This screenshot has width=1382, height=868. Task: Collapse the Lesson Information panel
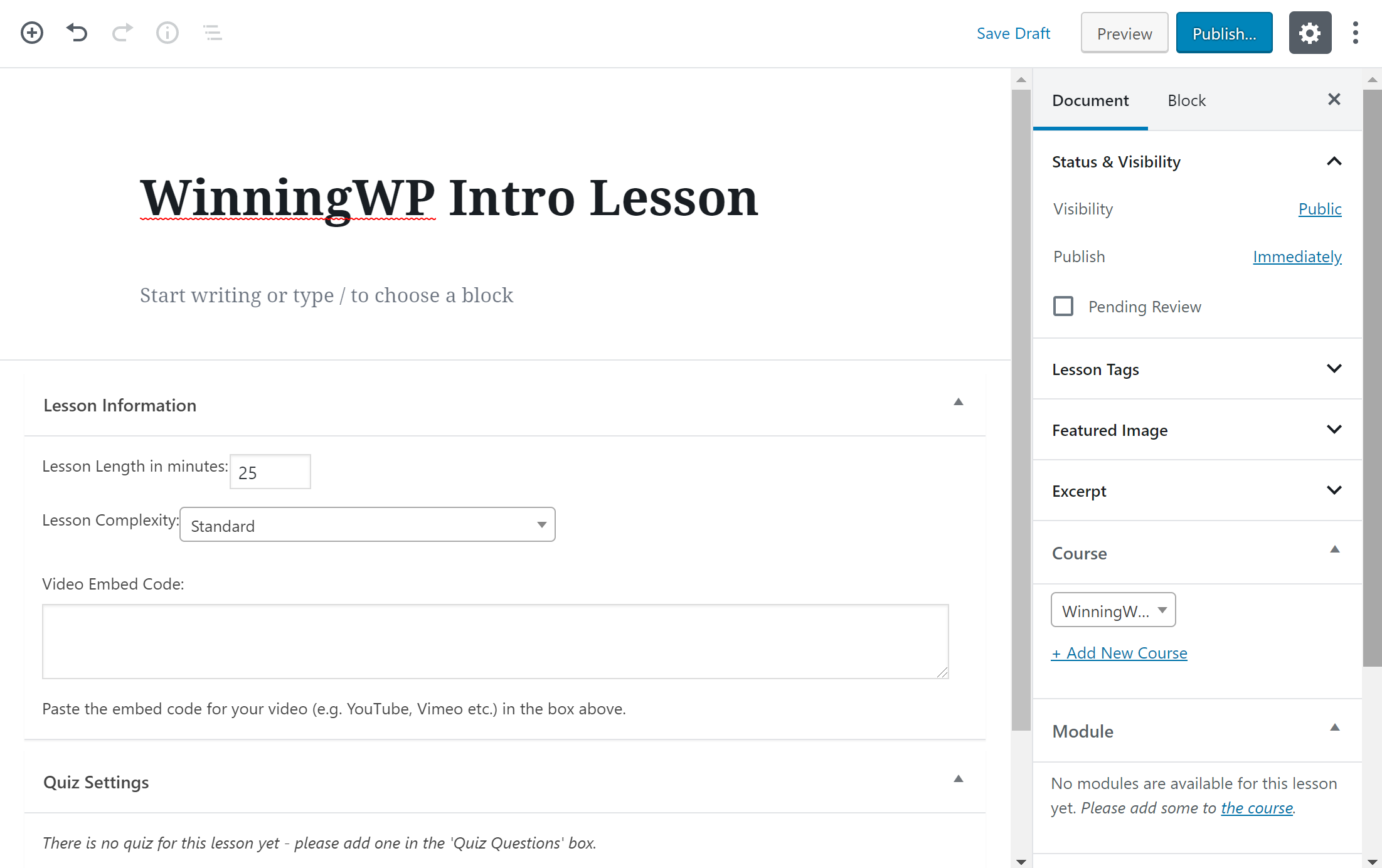pyautogui.click(x=958, y=402)
